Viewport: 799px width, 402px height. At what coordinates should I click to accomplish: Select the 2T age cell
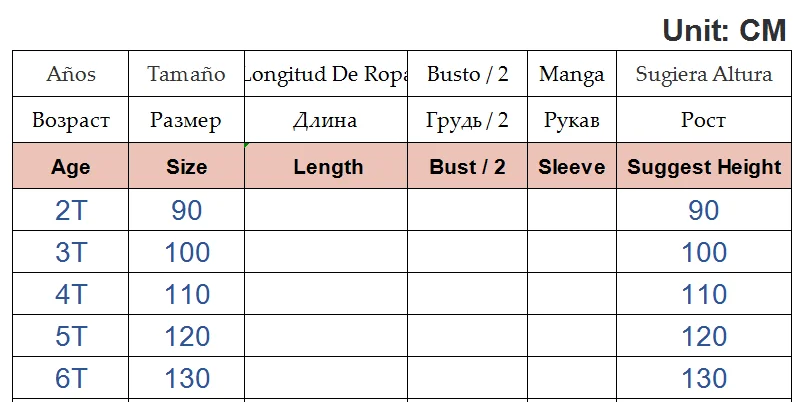click(x=71, y=210)
